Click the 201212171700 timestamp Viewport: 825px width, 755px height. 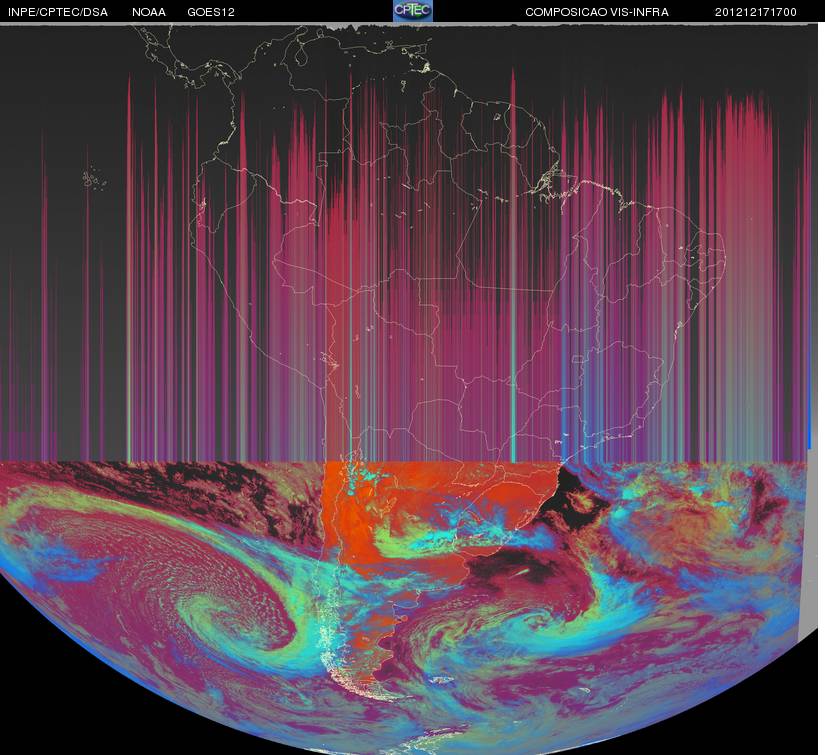point(756,12)
